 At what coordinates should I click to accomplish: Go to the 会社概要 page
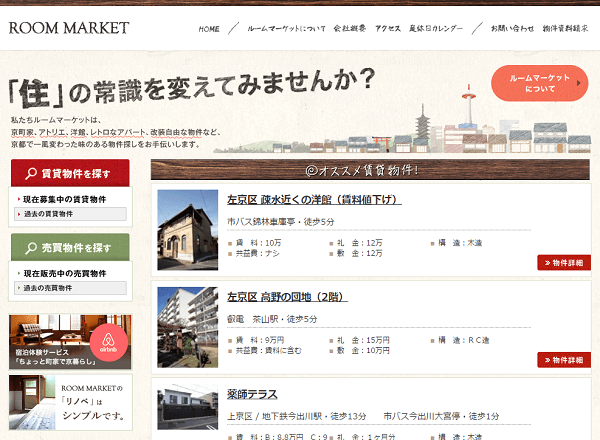pos(350,28)
